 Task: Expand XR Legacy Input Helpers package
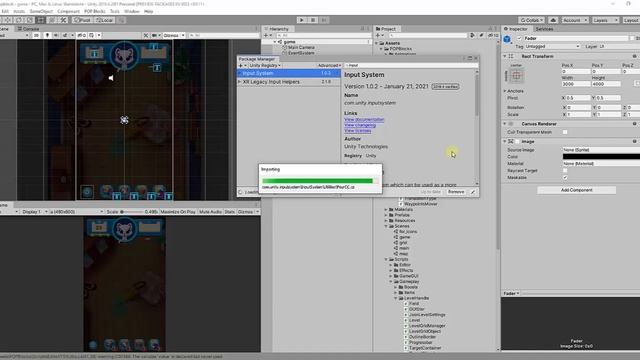[240, 82]
